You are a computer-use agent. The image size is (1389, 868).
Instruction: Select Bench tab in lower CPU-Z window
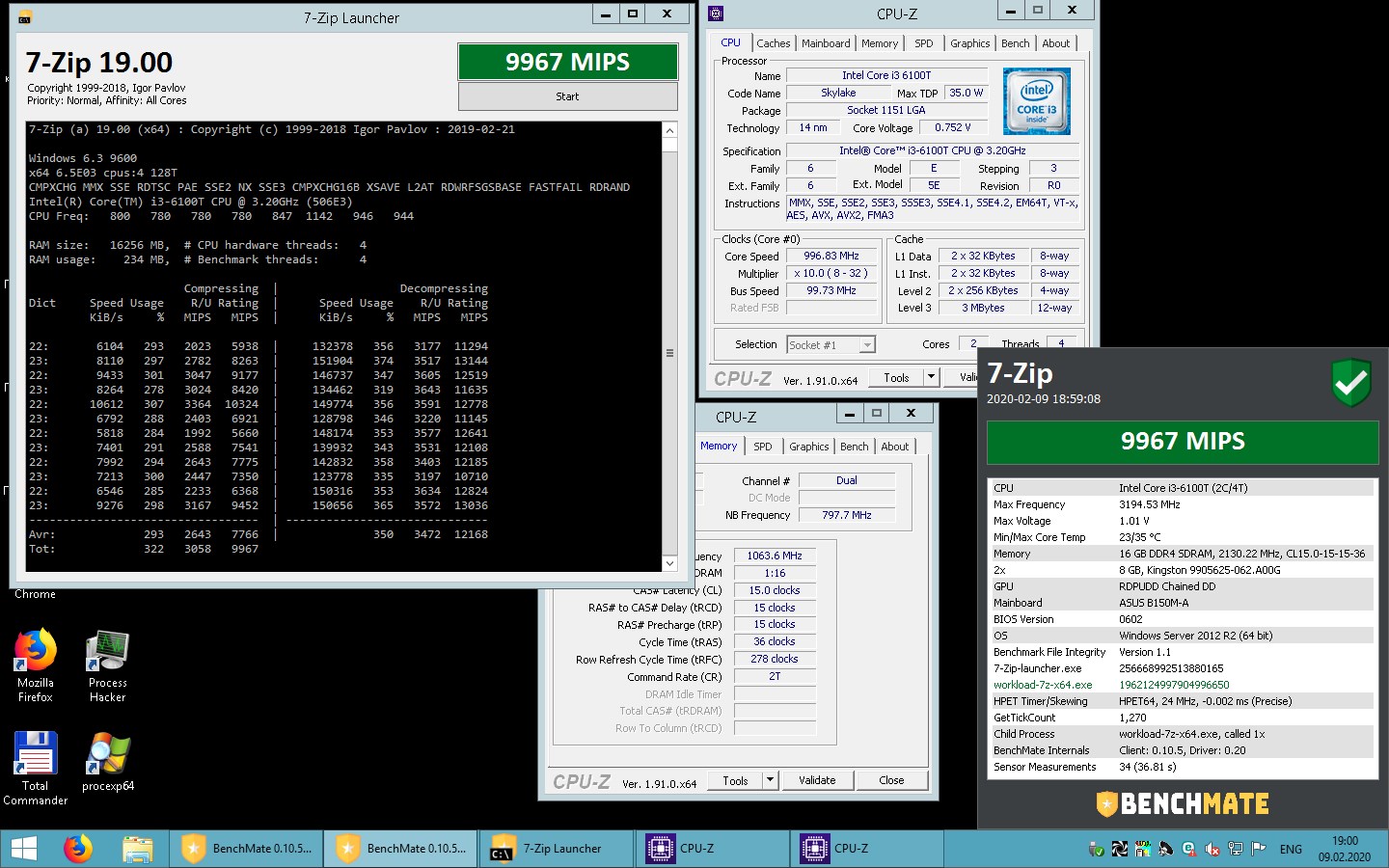(x=854, y=447)
